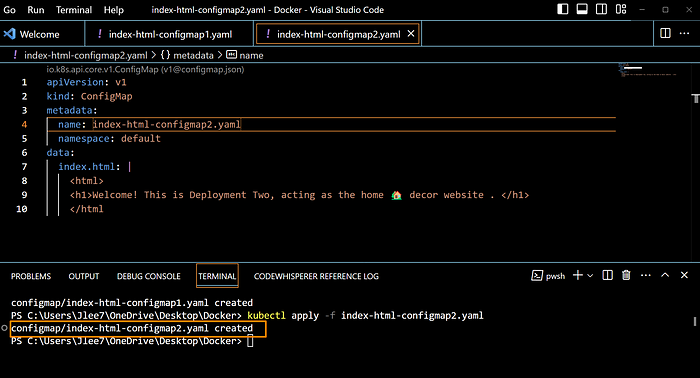This screenshot has height=378, width=700.
Task: Click the terminal scrollbar
Action: (x=695, y=321)
